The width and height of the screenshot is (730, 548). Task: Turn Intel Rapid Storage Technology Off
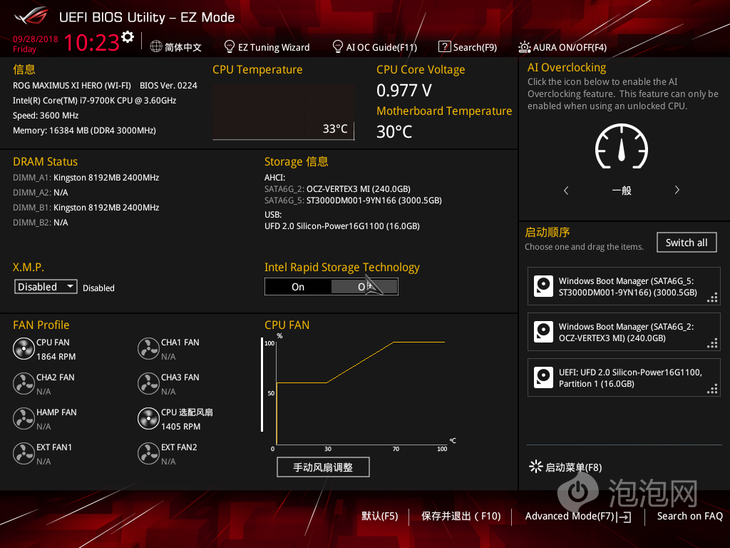(365, 287)
